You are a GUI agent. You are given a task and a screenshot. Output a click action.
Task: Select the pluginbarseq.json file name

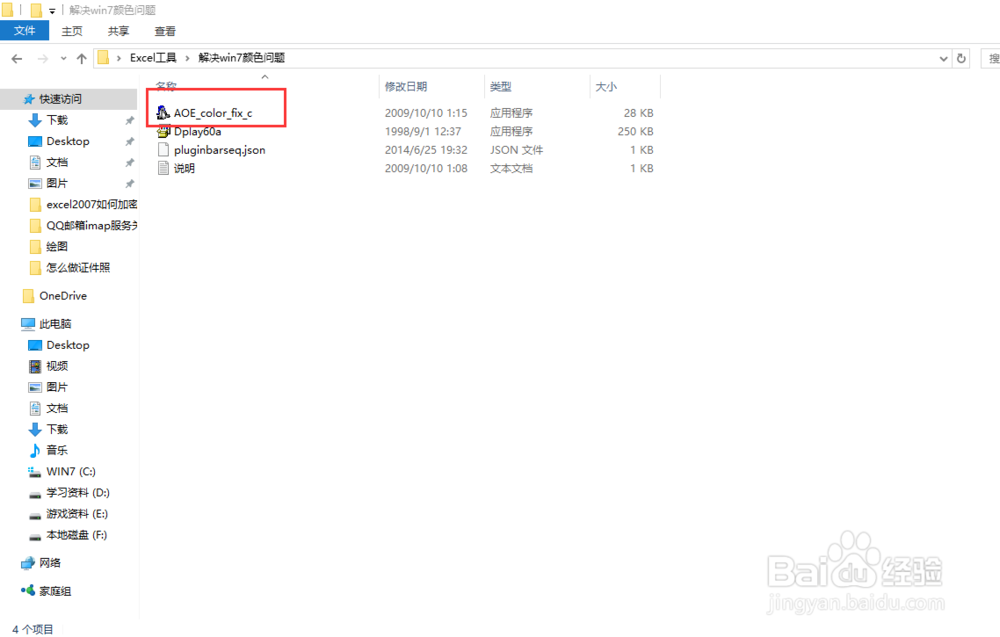(219, 150)
